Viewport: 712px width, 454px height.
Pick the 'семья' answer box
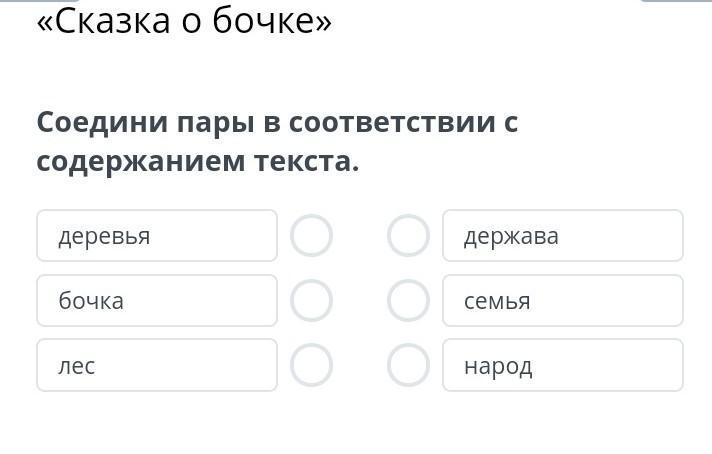click(562, 301)
